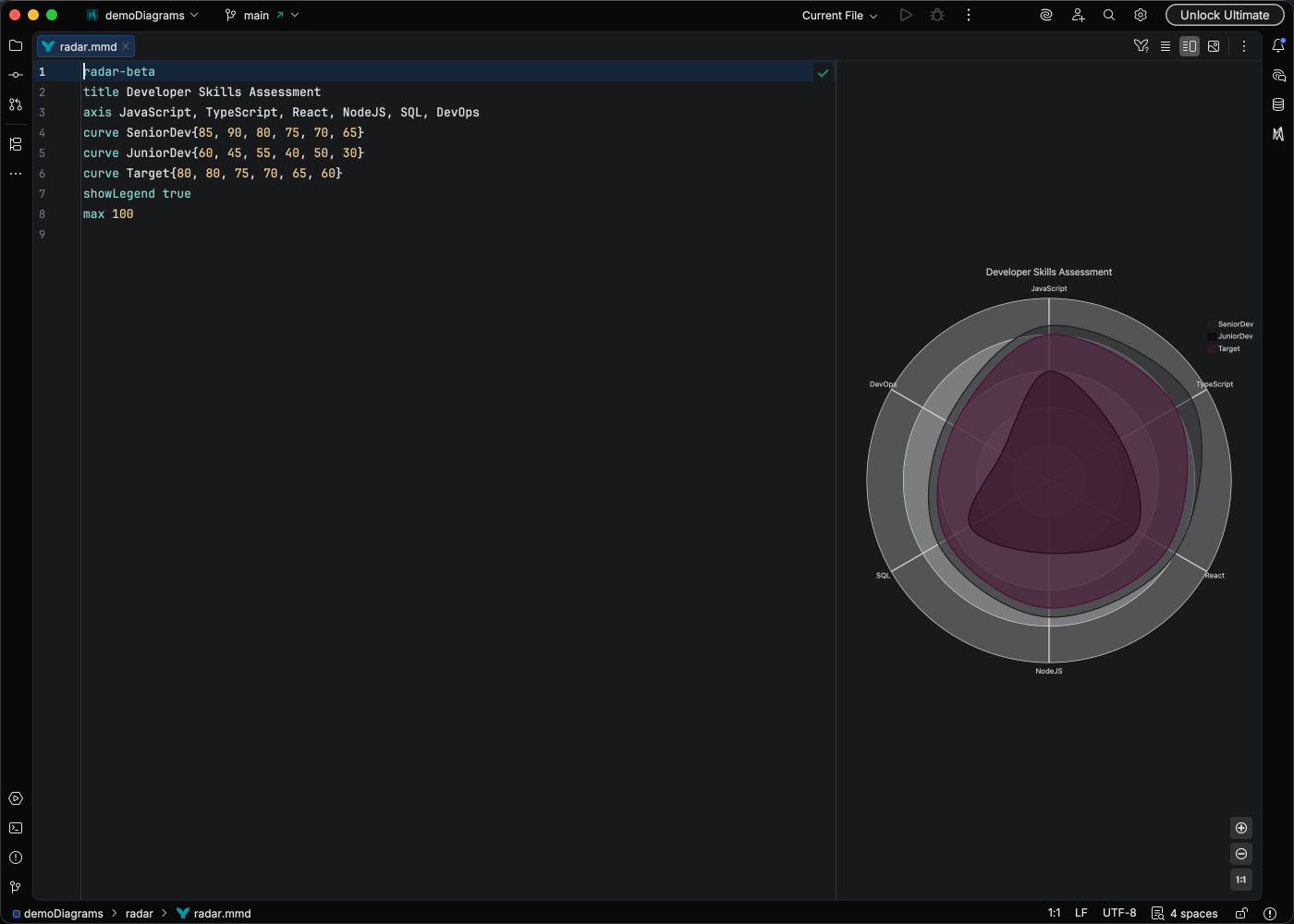This screenshot has height=924, width=1294.
Task: Open notifications via the bell icon
Action: pos(1279,43)
